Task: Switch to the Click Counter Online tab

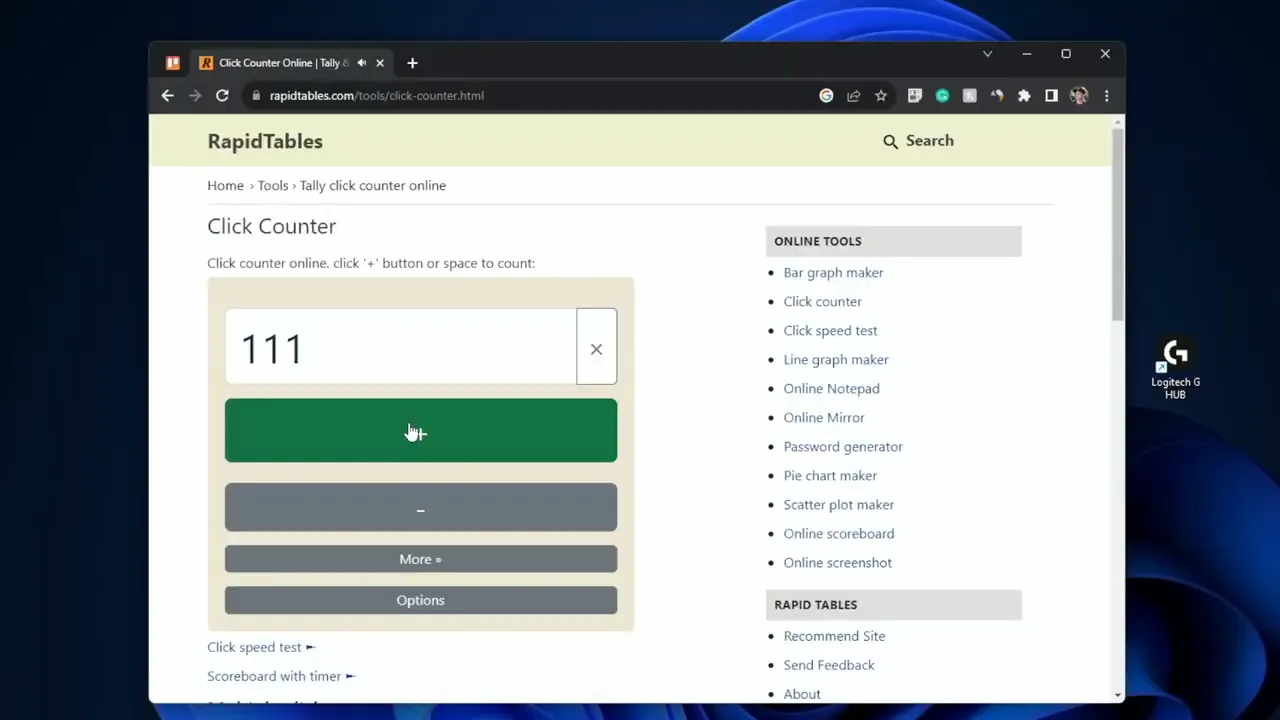Action: (x=283, y=63)
